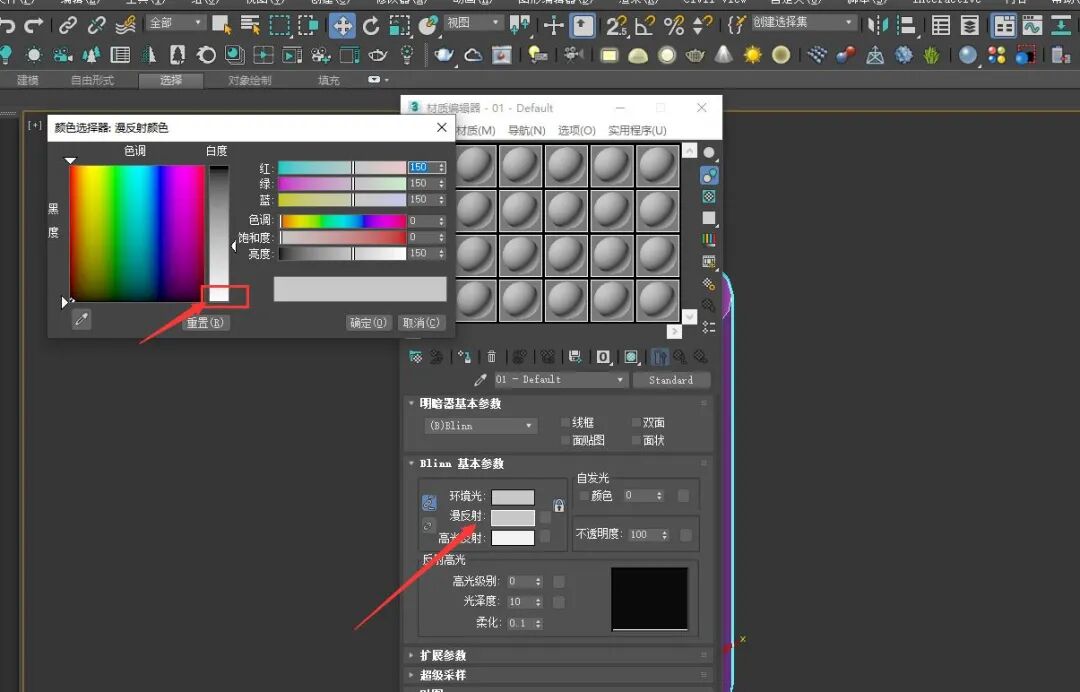Click the Delete (trash) icon in Material Editor

(492, 357)
